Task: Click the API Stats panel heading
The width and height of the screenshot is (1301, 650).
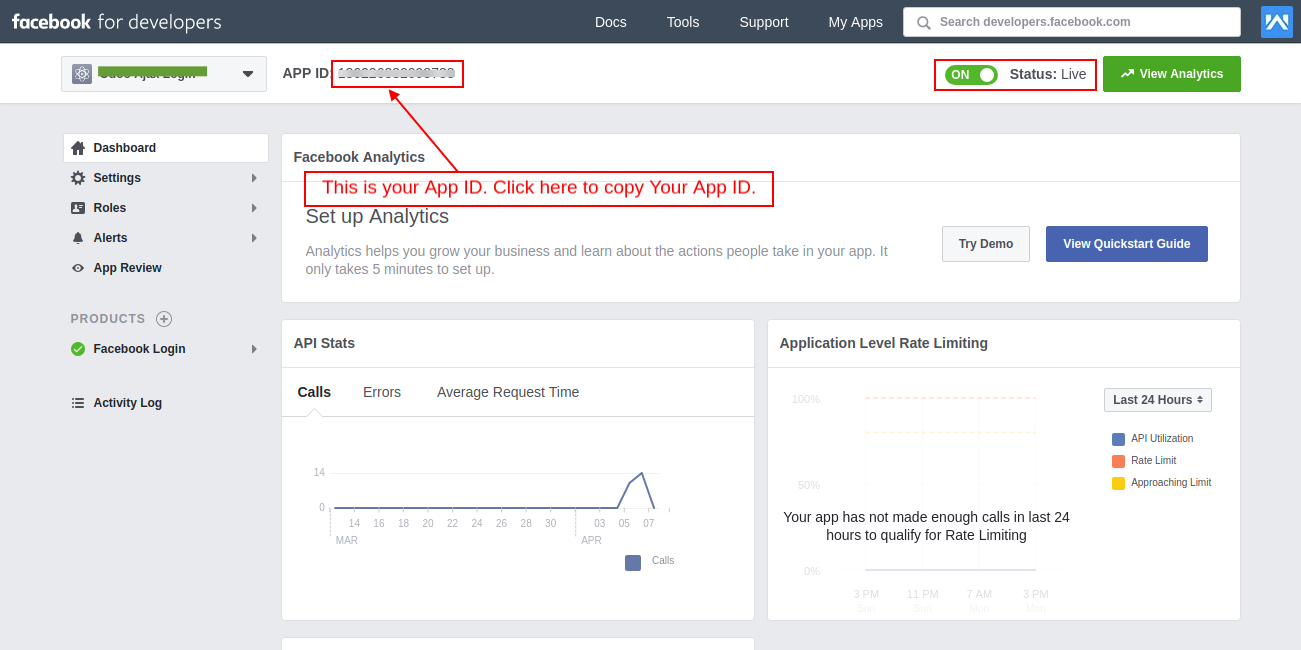Action: (324, 343)
